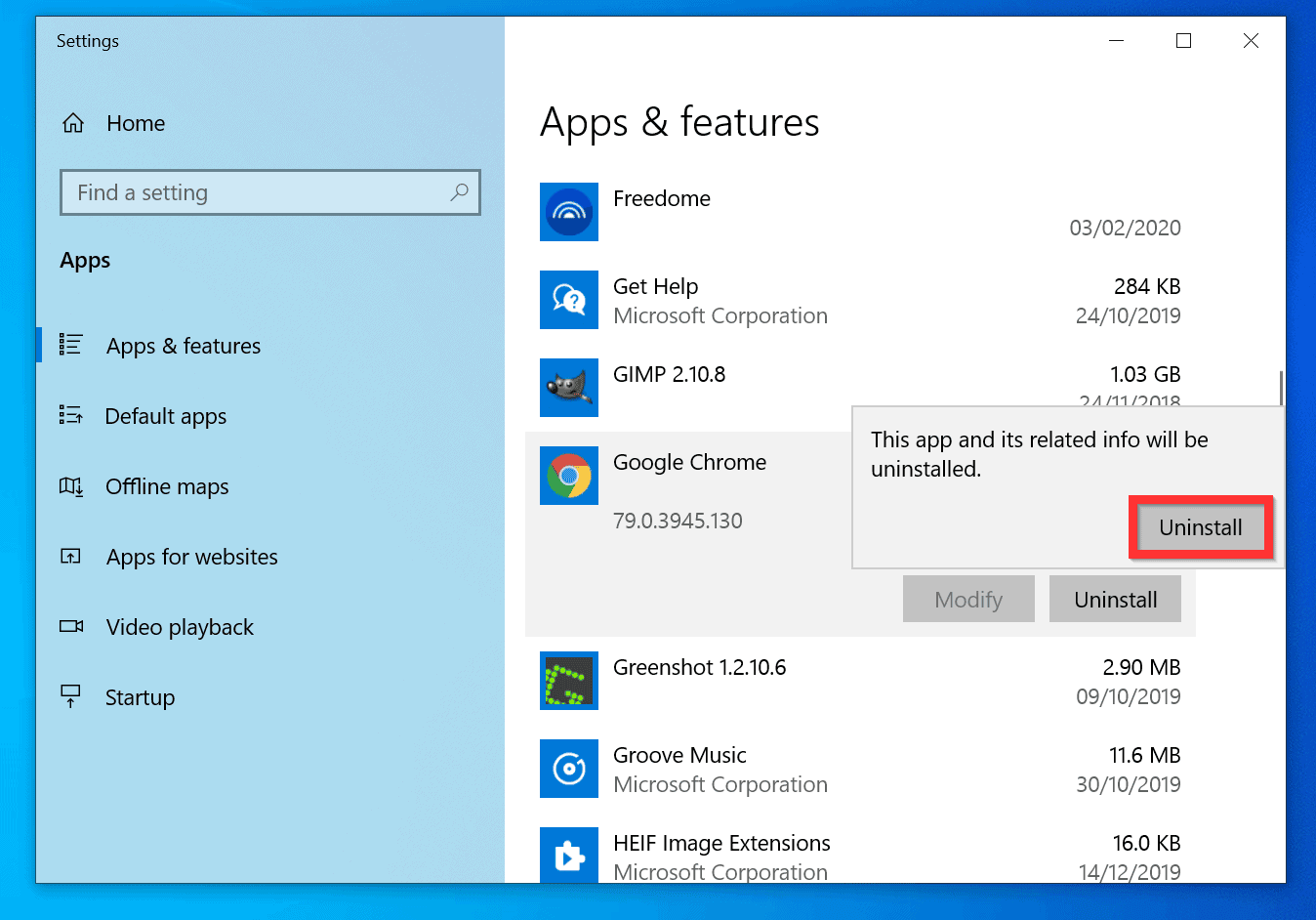Click the search magnifier in Find a setting
The width and height of the screenshot is (1316, 920).
459,192
